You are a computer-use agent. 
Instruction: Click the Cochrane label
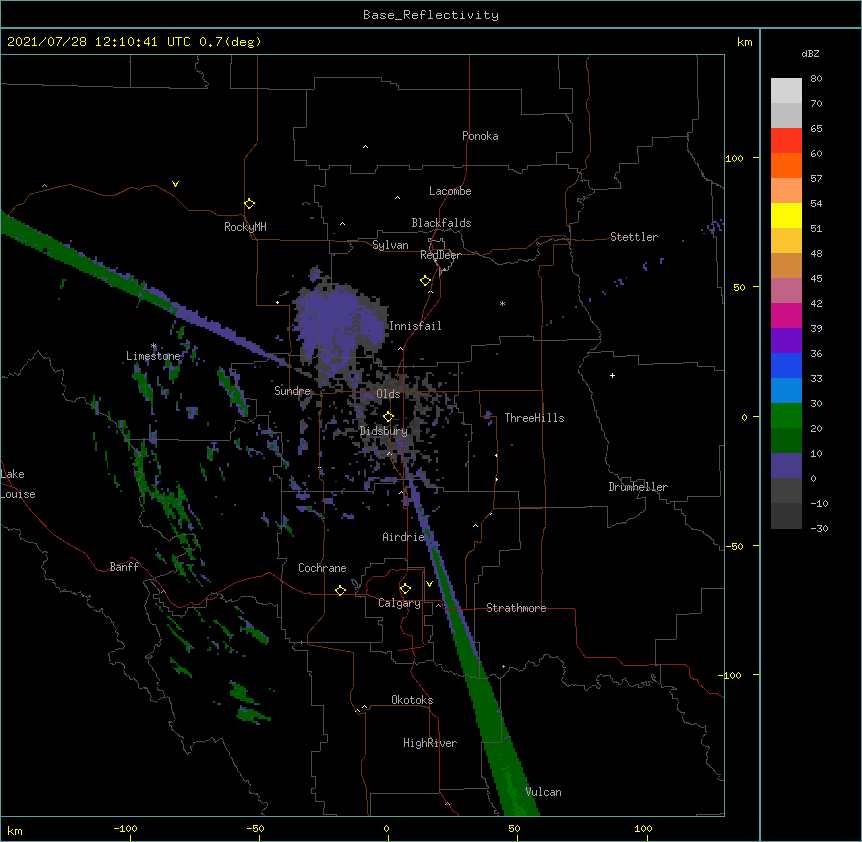coord(322,568)
